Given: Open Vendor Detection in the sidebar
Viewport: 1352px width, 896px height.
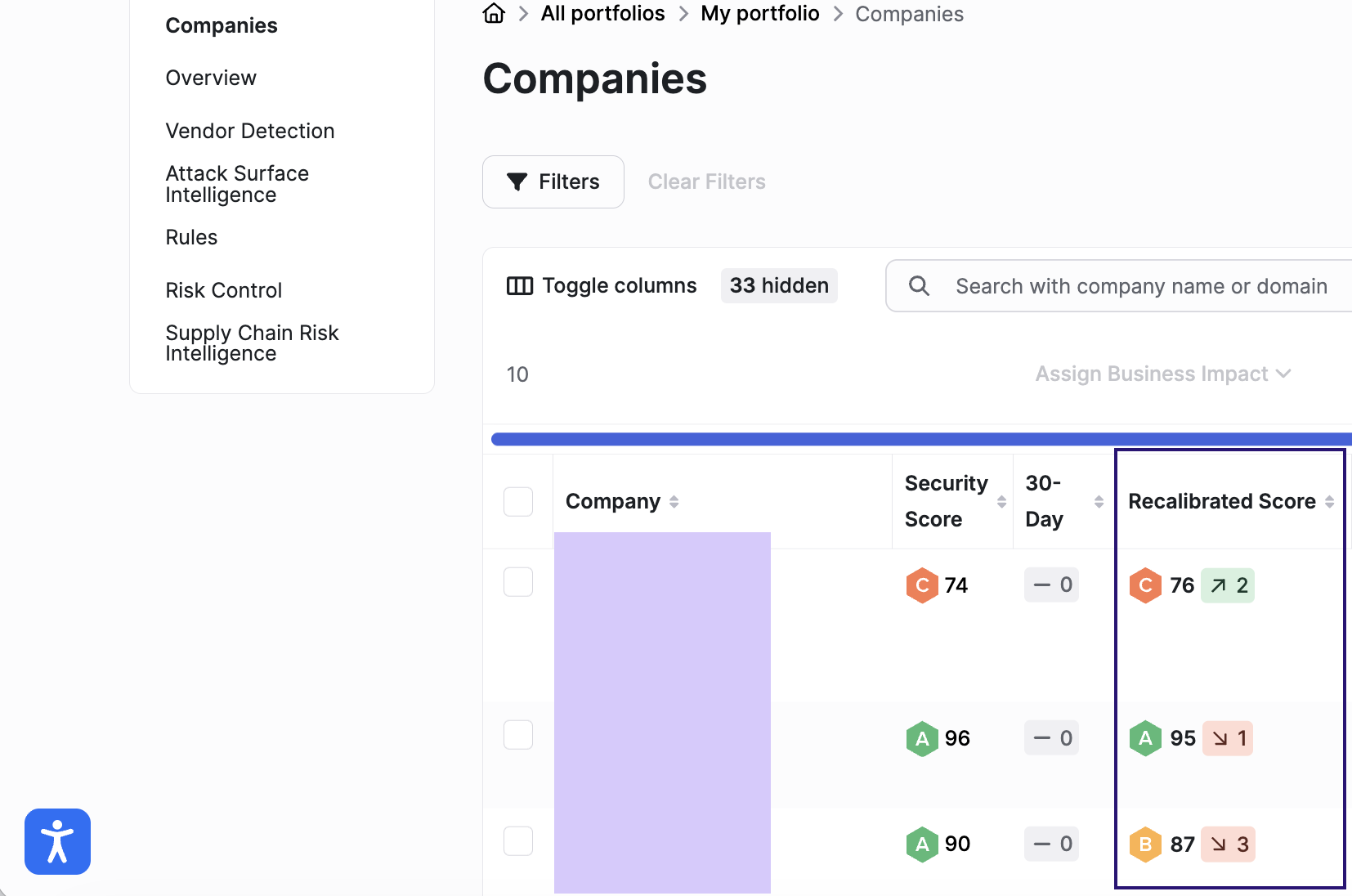Looking at the screenshot, I should [250, 131].
